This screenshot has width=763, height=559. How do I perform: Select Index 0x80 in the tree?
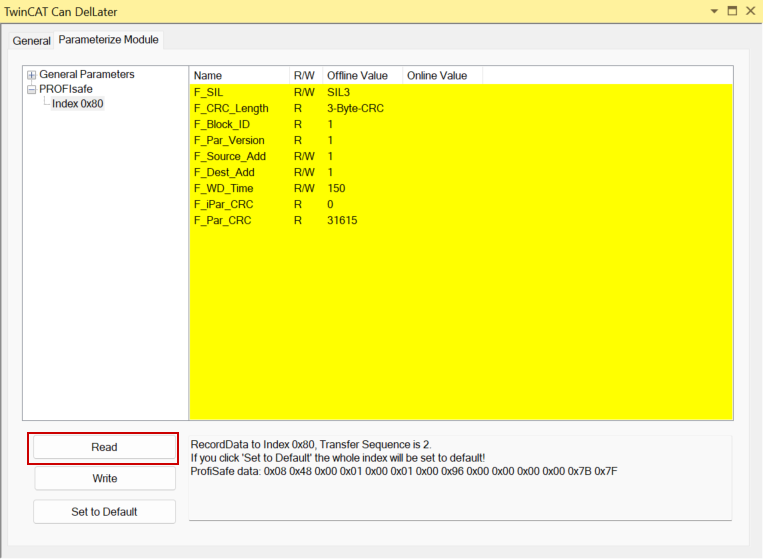tap(77, 104)
